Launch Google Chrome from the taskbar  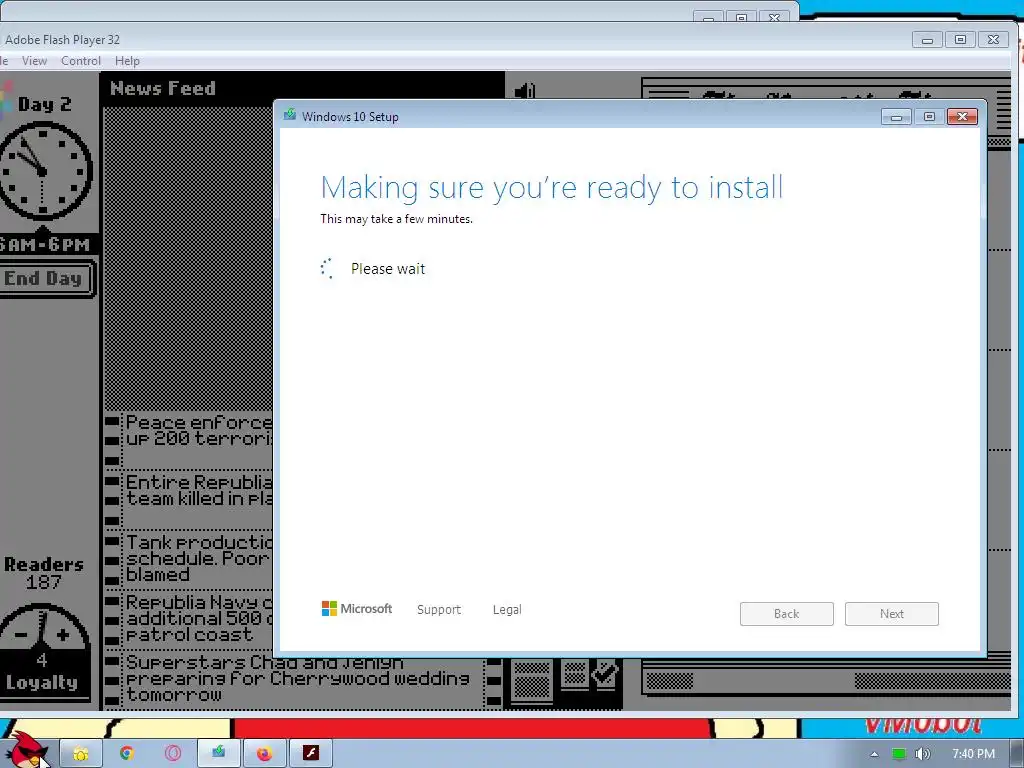tap(127, 754)
